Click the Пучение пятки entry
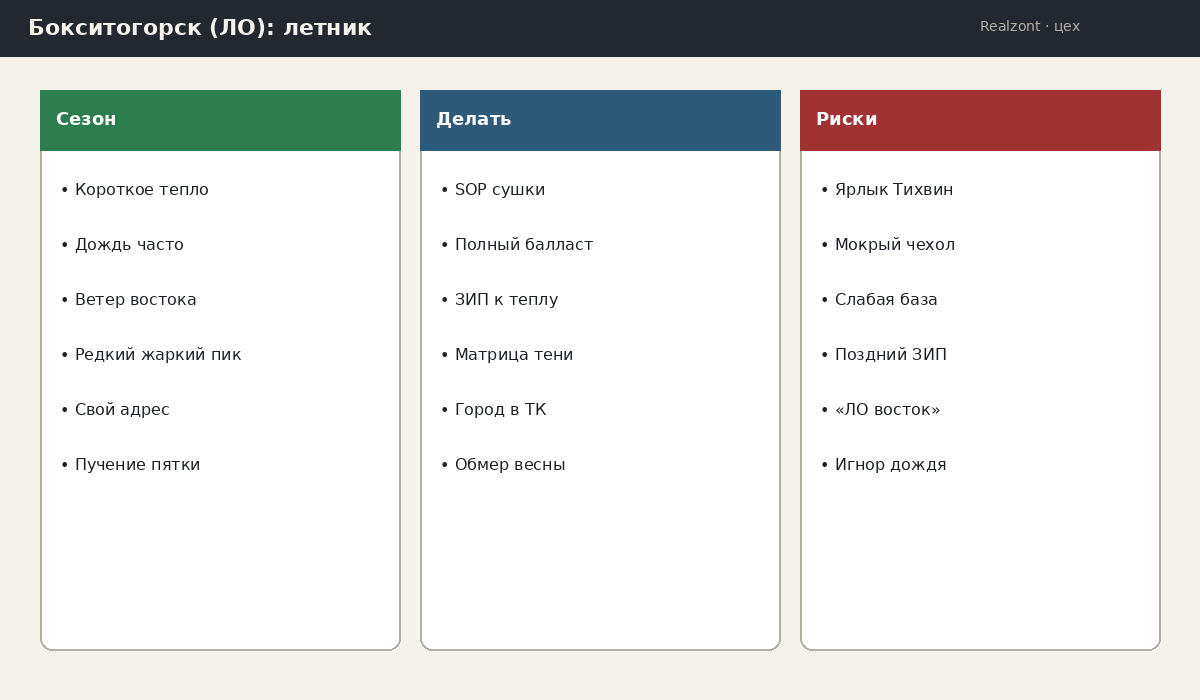 [137, 465]
